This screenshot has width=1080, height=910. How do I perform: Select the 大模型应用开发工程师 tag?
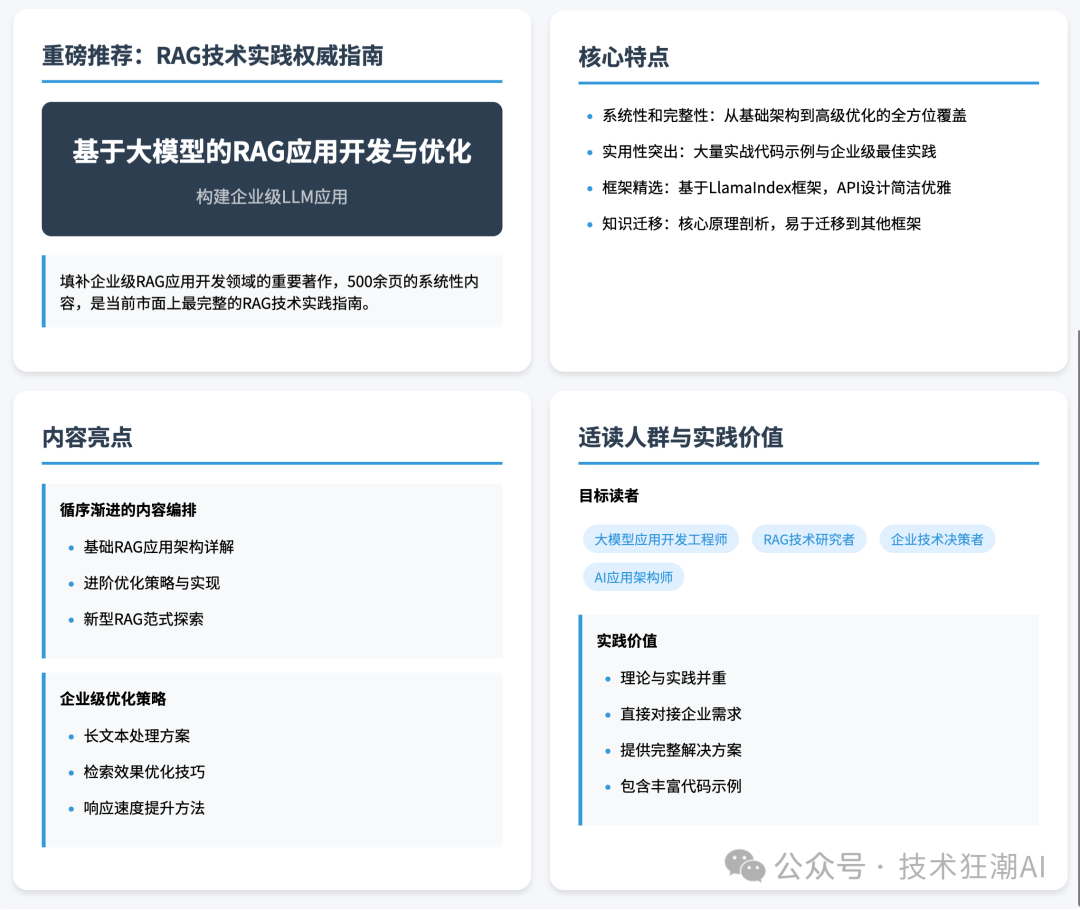[x=659, y=538]
